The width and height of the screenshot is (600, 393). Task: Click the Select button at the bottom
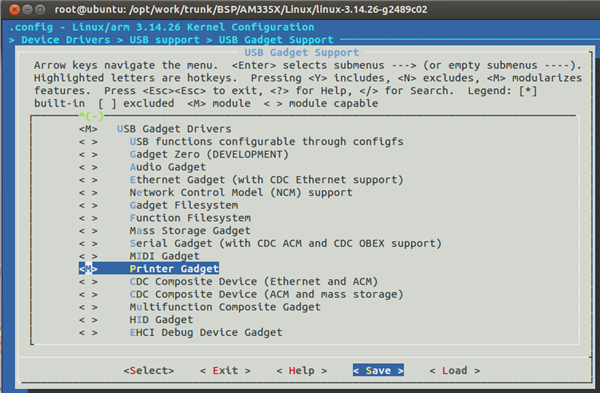click(148, 370)
